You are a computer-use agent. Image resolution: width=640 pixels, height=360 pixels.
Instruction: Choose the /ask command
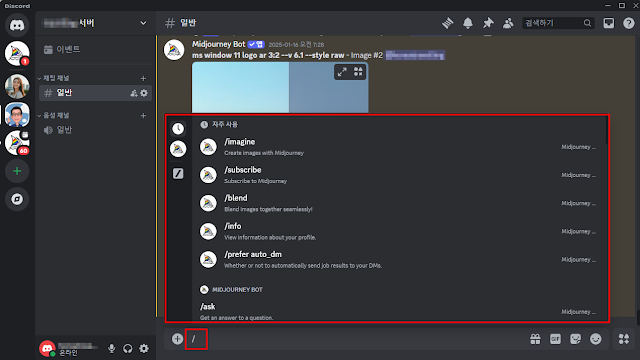(x=399, y=311)
